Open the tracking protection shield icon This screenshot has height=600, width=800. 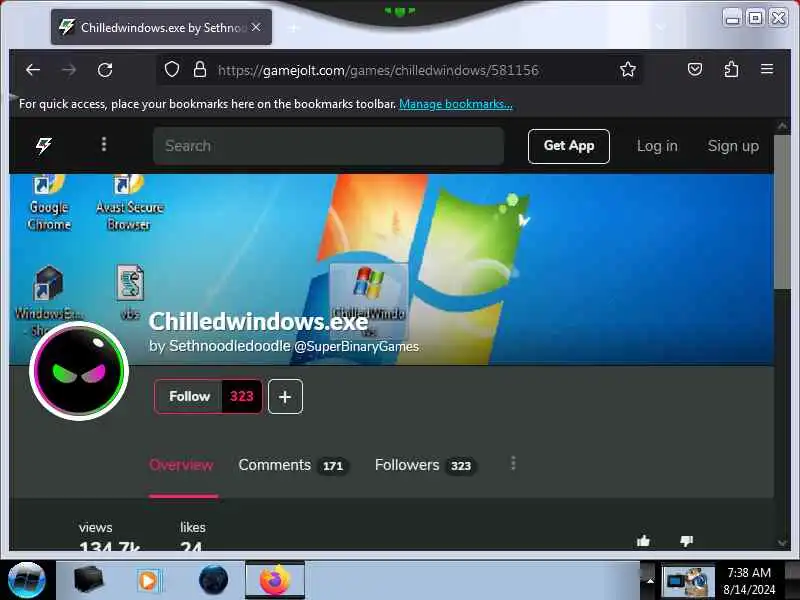172,69
